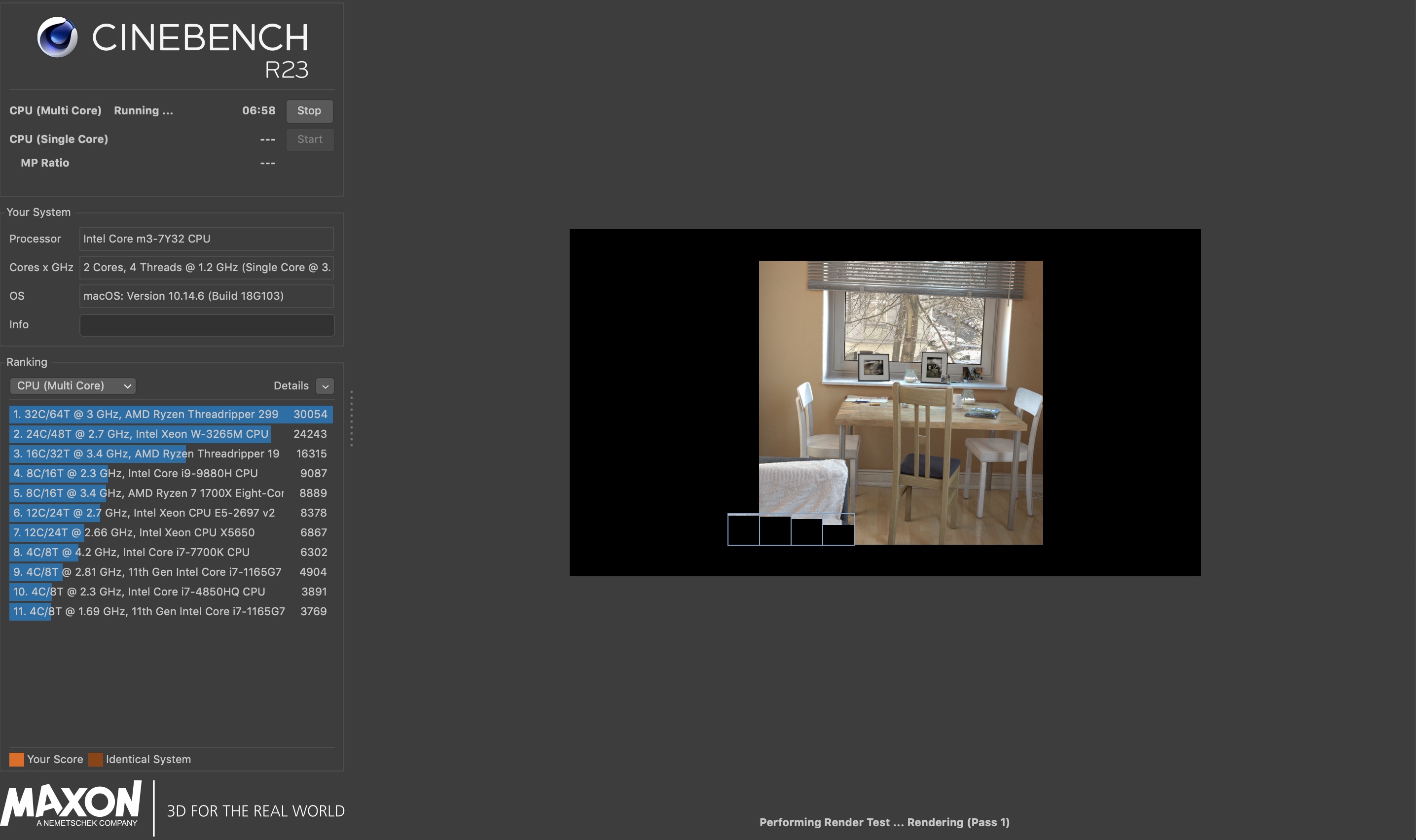Click the Details expand arrow in Ranking

click(325, 385)
